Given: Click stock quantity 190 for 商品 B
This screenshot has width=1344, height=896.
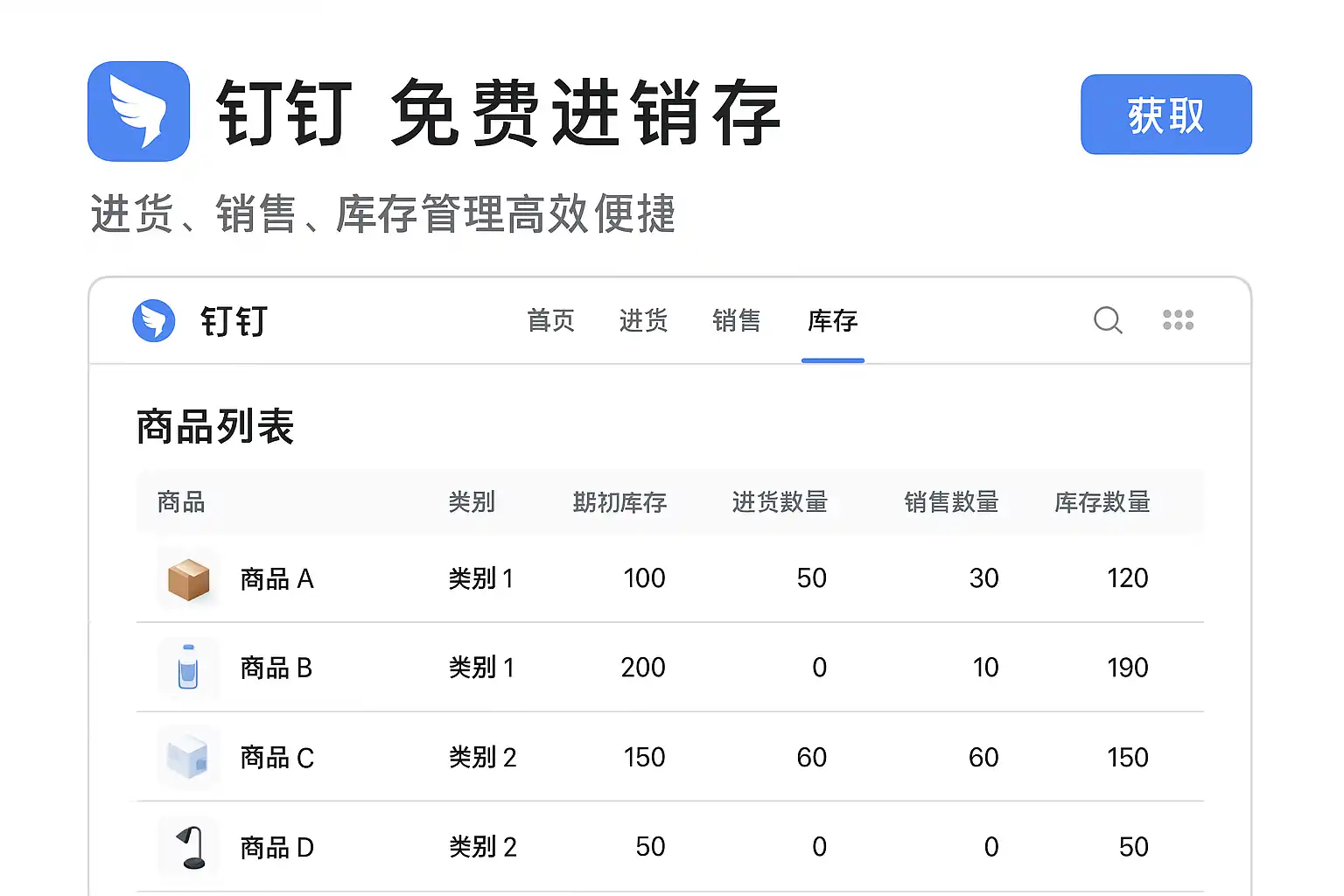Looking at the screenshot, I should pyautogui.click(x=1127, y=668).
